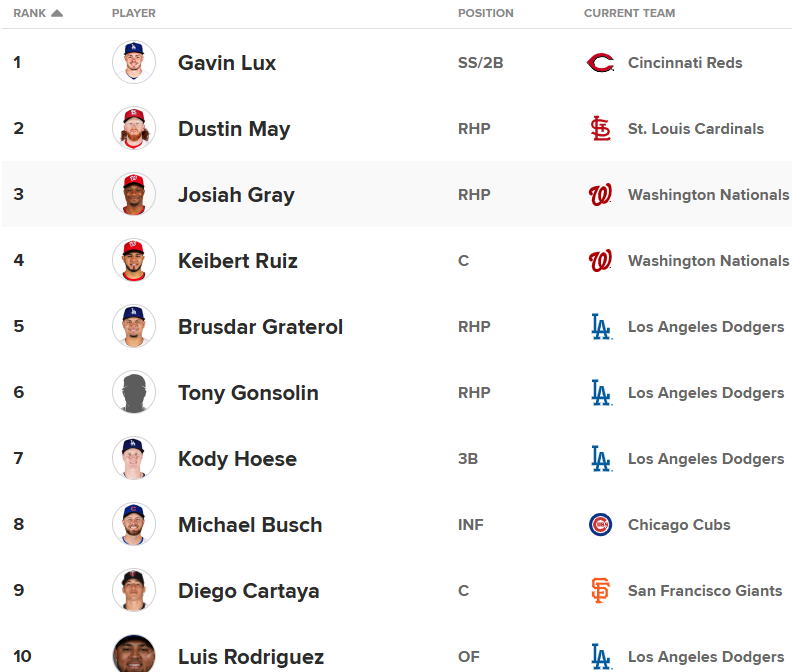
Task: Click the St. Louis Cardinals logo icon
Action: pyautogui.click(x=600, y=129)
